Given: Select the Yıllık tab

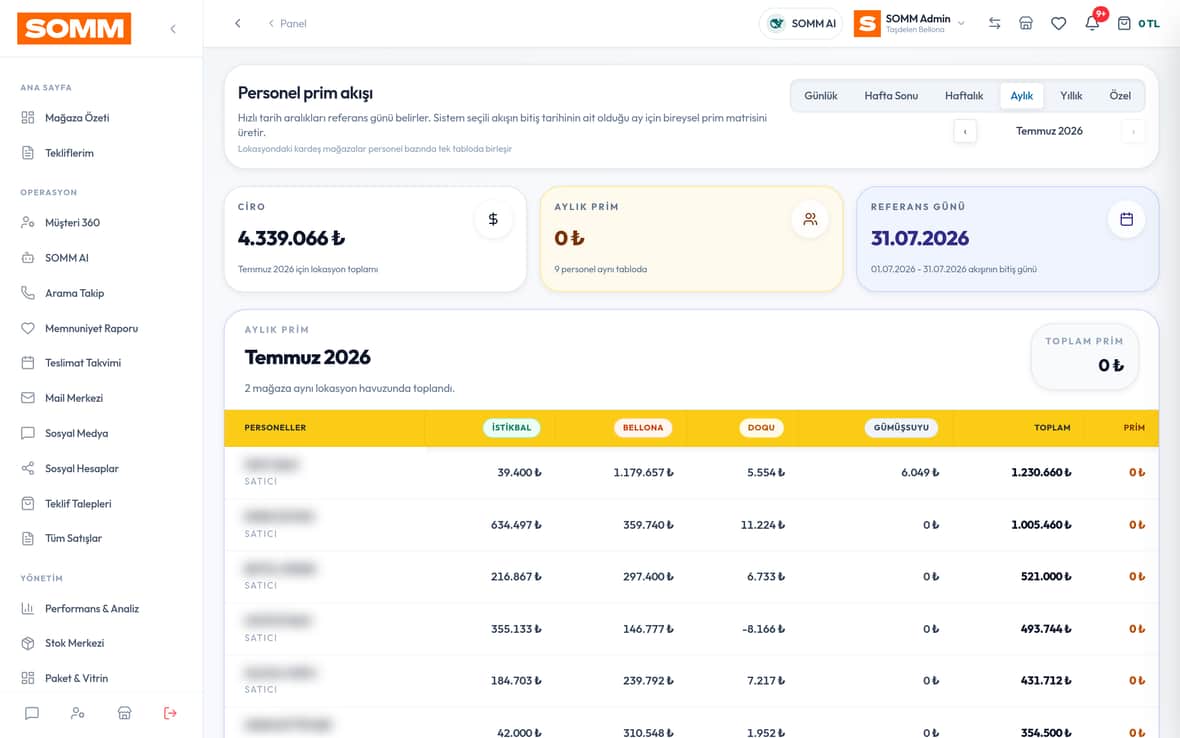Looking at the screenshot, I should click(x=1071, y=96).
